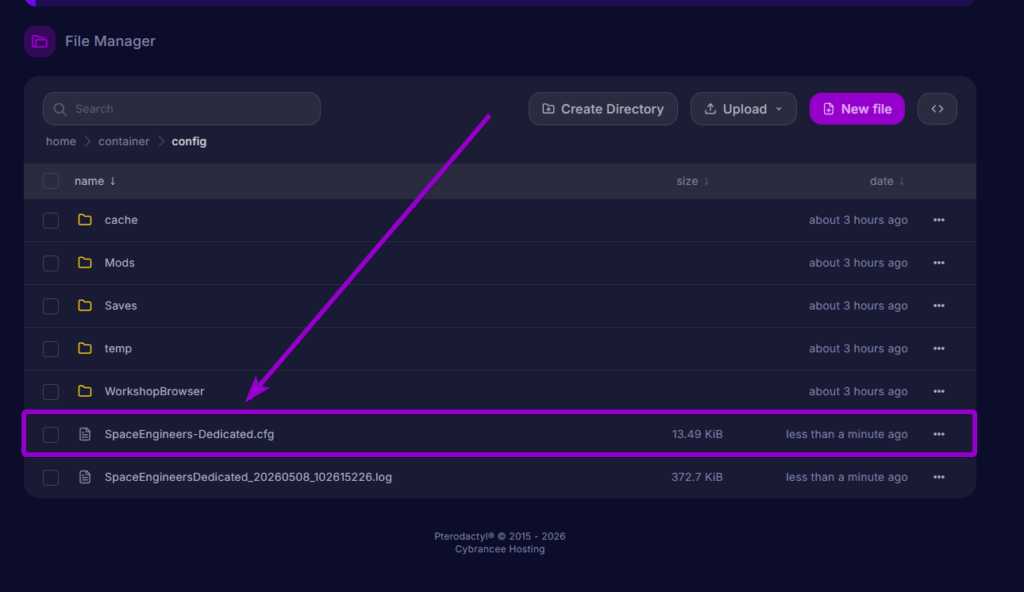Sort the list by size column
This screenshot has width=1024, height=592.
(x=692, y=181)
